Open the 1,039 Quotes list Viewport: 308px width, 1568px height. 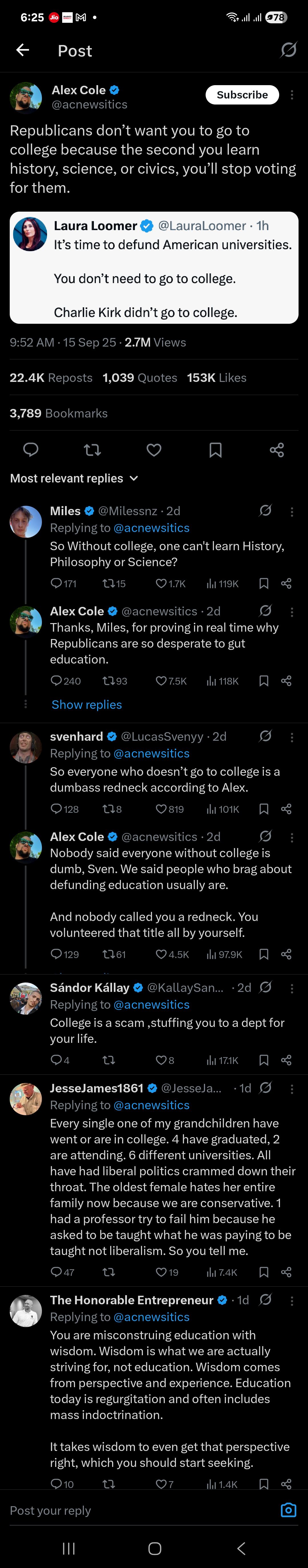140,377
